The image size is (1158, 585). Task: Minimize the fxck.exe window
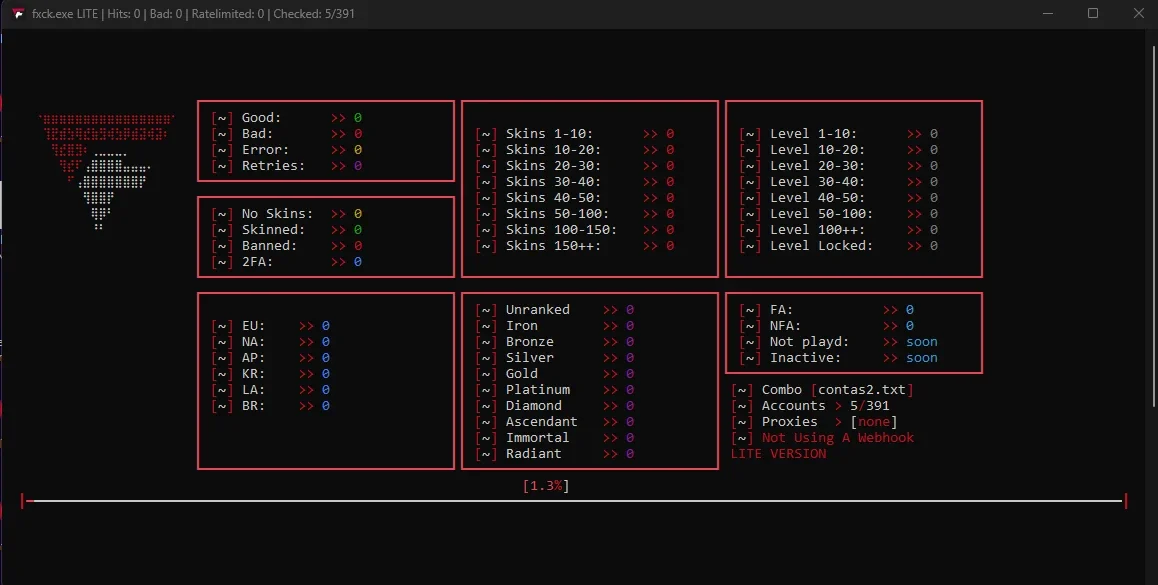(x=1048, y=13)
